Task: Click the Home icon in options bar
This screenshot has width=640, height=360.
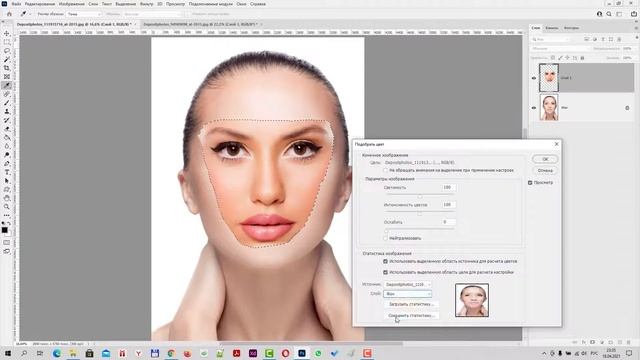Action: pos(9,14)
